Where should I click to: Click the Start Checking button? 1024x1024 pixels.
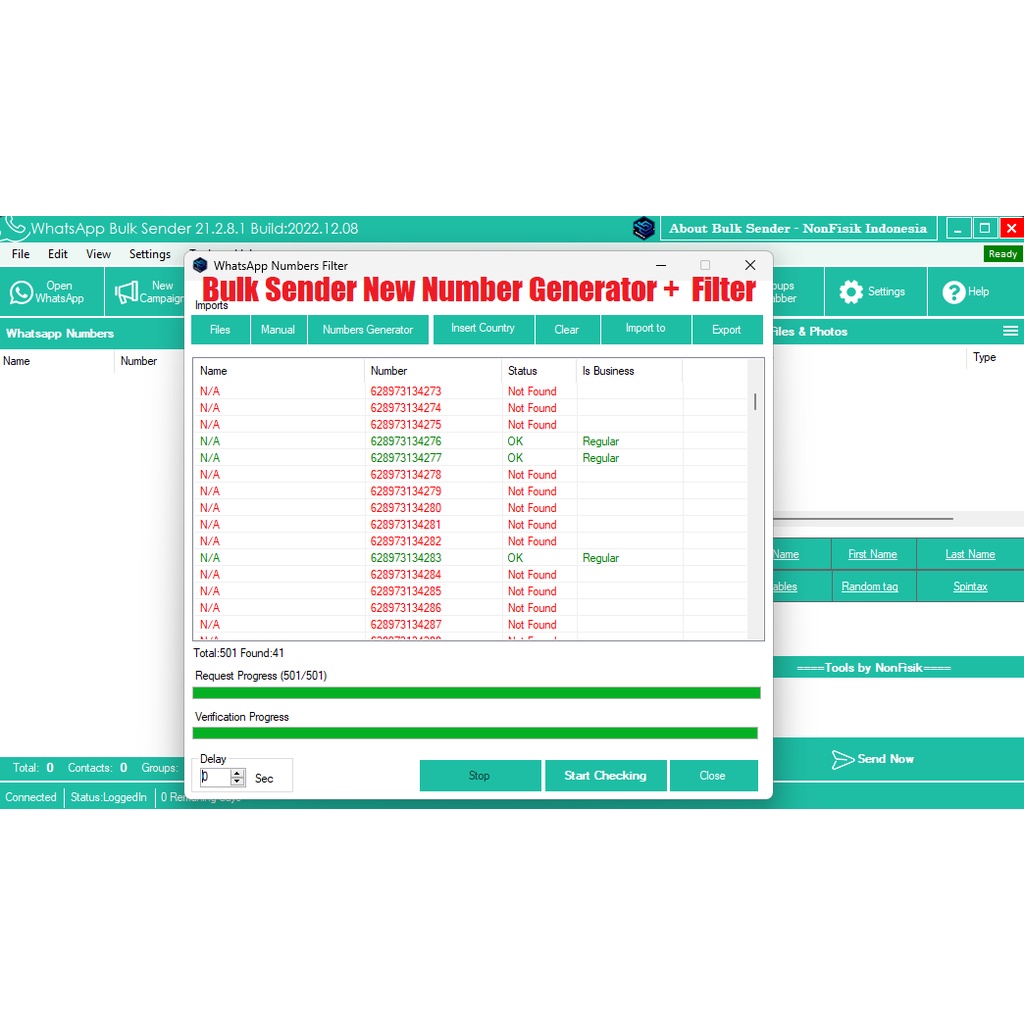(605, 775)
